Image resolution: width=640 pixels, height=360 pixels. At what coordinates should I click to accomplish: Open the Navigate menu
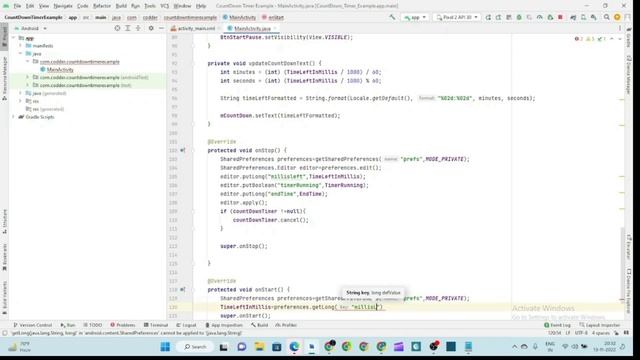click(x=63, y=6)
